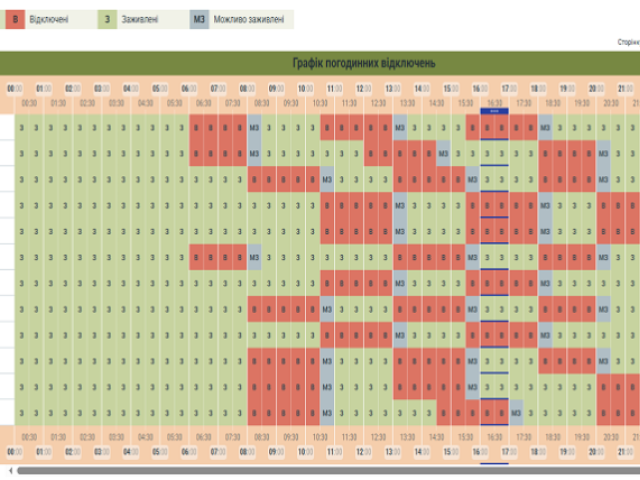Click the horizontal scrollbar under the schedule
The height and width of the screenshot is (480, 640).
point(320,469)
